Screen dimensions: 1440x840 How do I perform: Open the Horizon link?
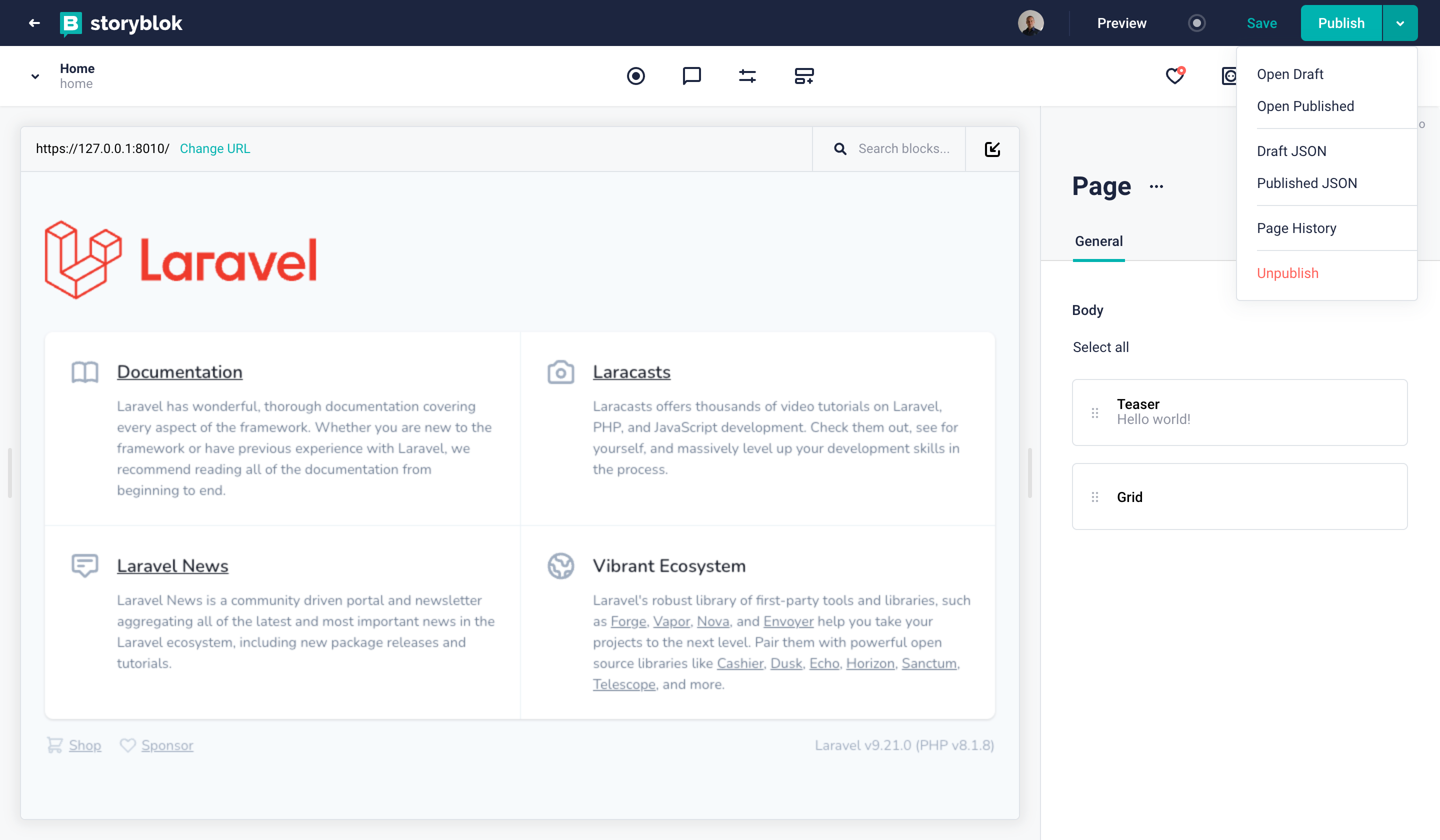869,663
